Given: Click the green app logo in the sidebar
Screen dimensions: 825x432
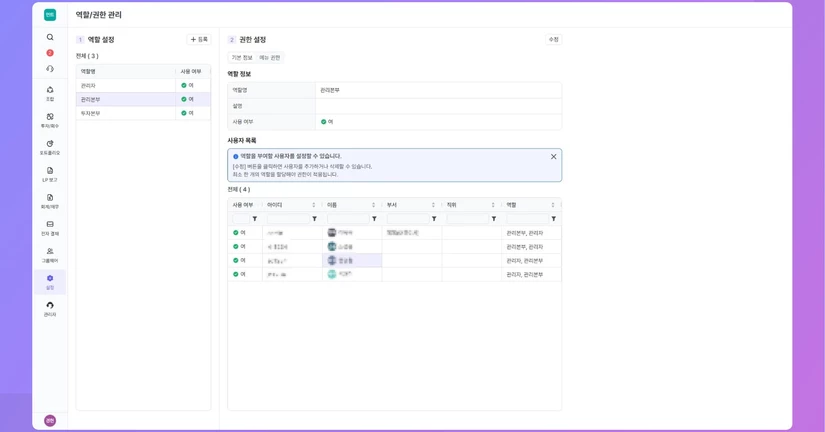Looking at the screenshot, I should pyautogui.click(x=50, y=15).
